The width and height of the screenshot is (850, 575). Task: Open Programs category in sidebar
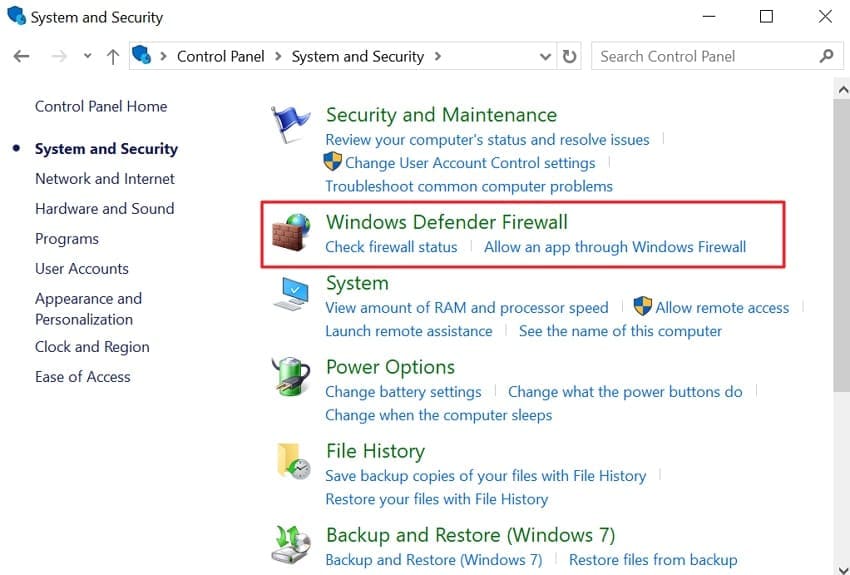67,239
